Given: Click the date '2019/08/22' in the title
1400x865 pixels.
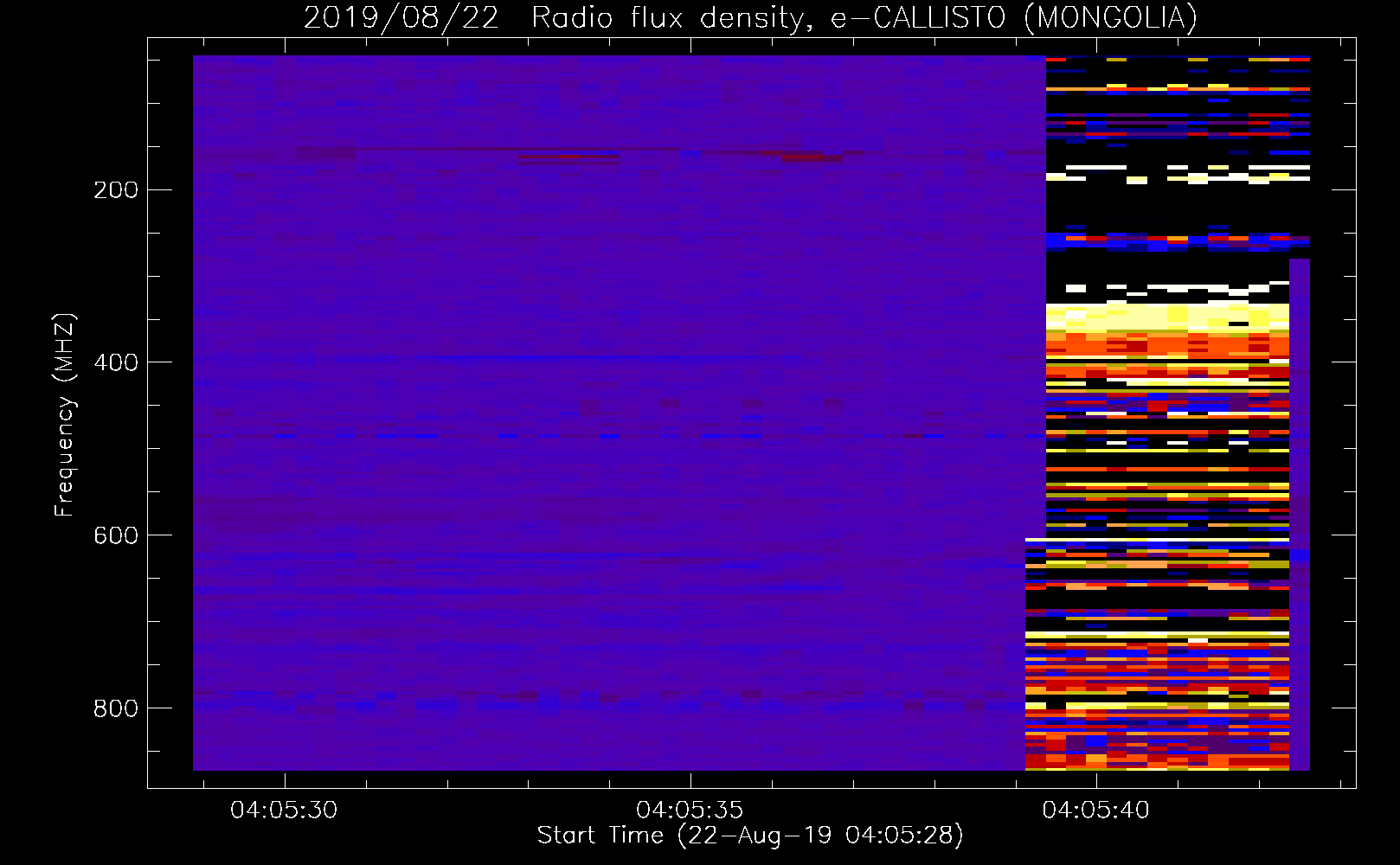Looking at the screenshot, I should tap(401, 18).
